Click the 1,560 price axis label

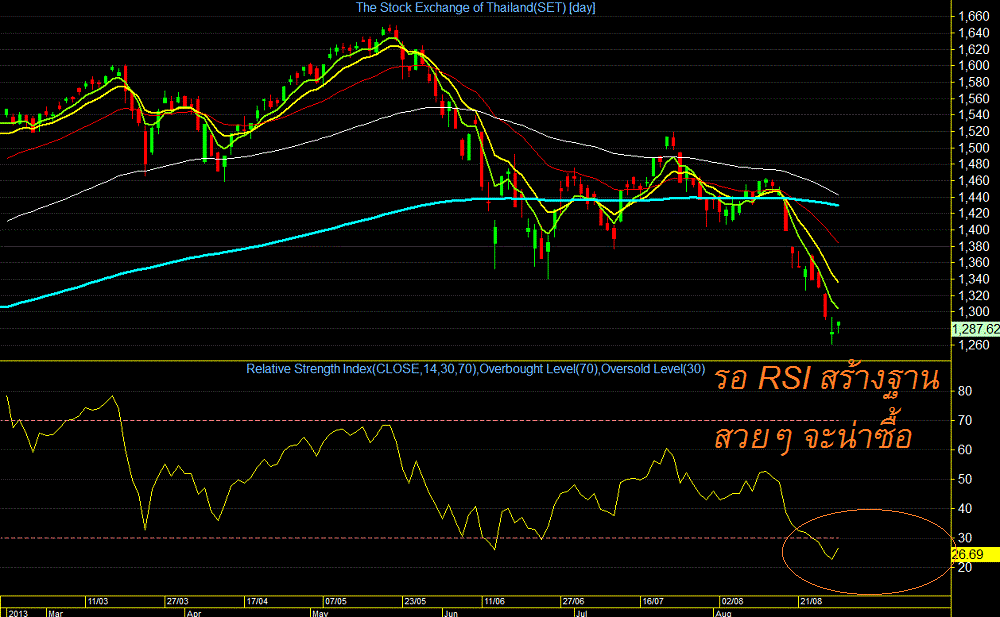(974, 98)
